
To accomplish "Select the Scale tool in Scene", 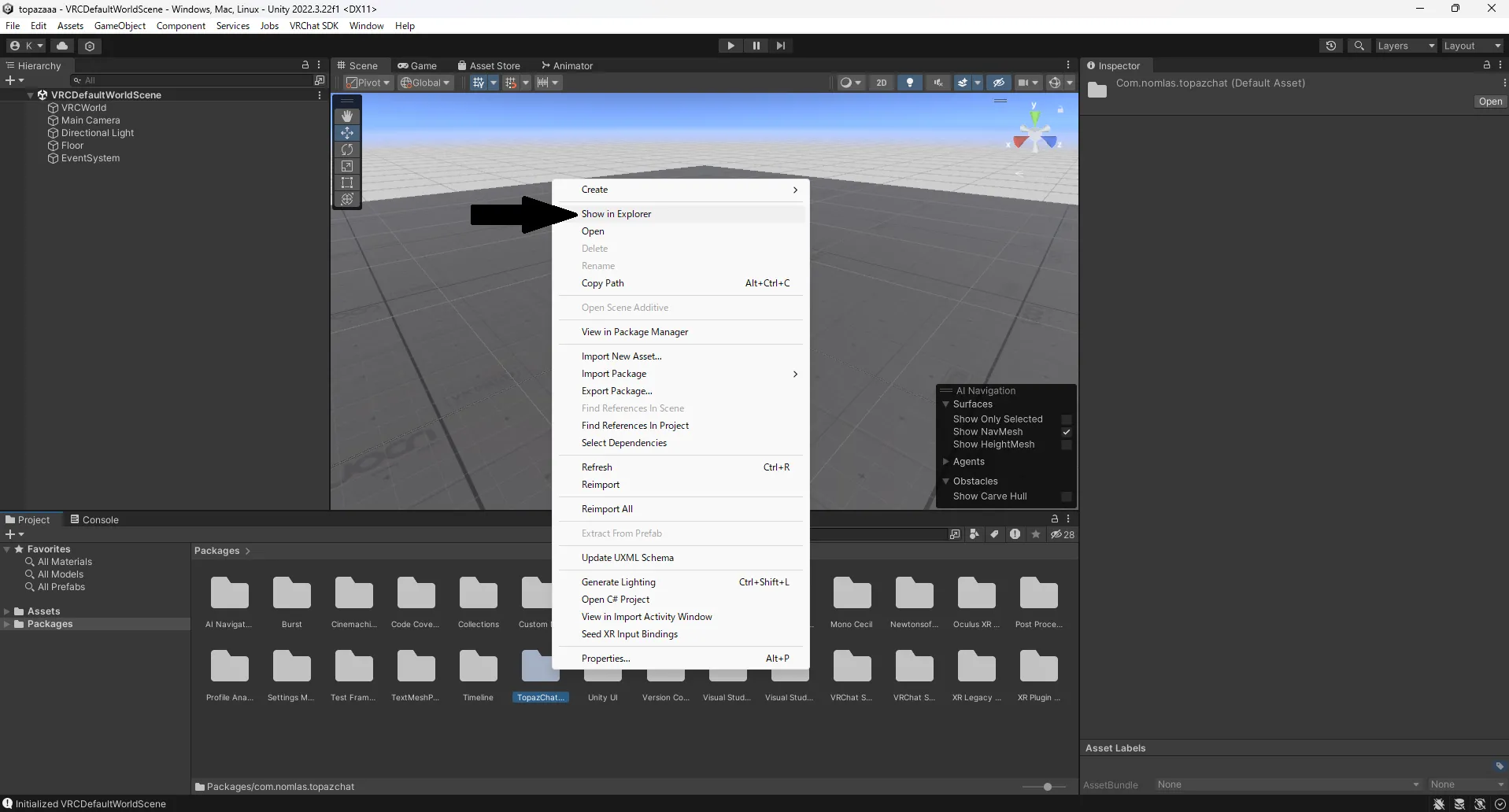I will [347, 166].
